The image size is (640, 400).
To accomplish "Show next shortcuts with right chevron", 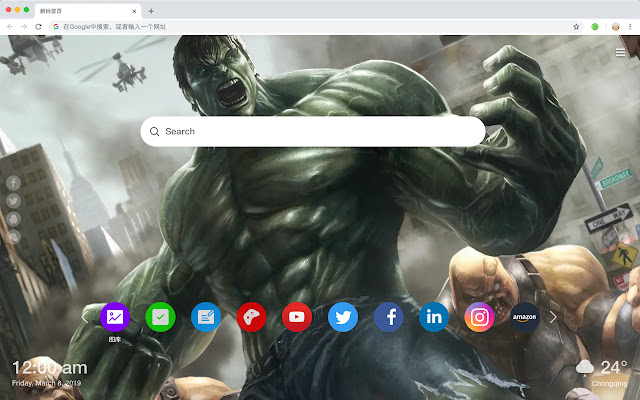I will click(553, 317).
